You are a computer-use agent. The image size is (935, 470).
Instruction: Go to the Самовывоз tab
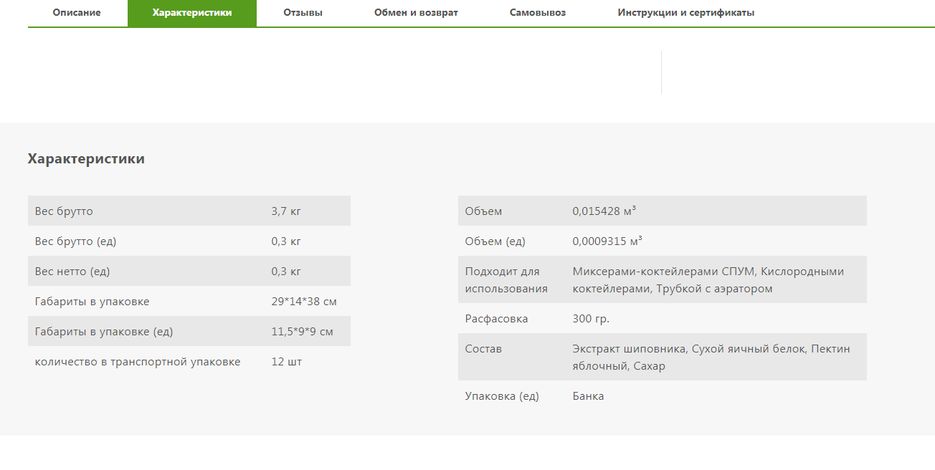click(x=538, y=13)
